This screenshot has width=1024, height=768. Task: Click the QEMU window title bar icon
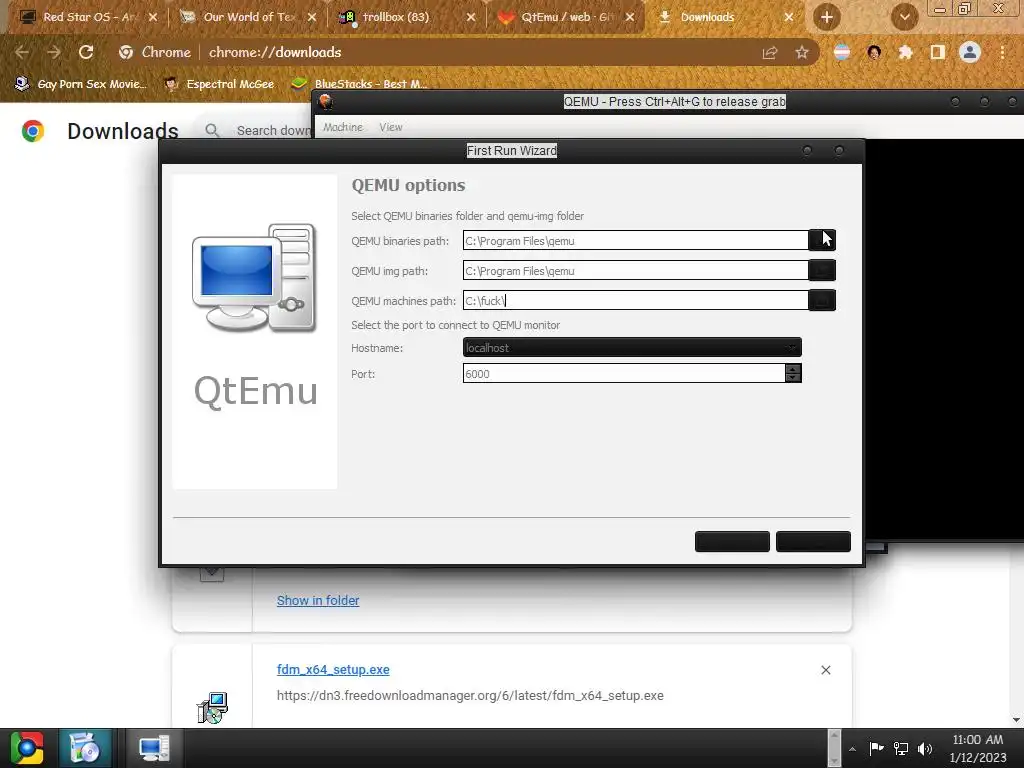(x=325, y=102)
